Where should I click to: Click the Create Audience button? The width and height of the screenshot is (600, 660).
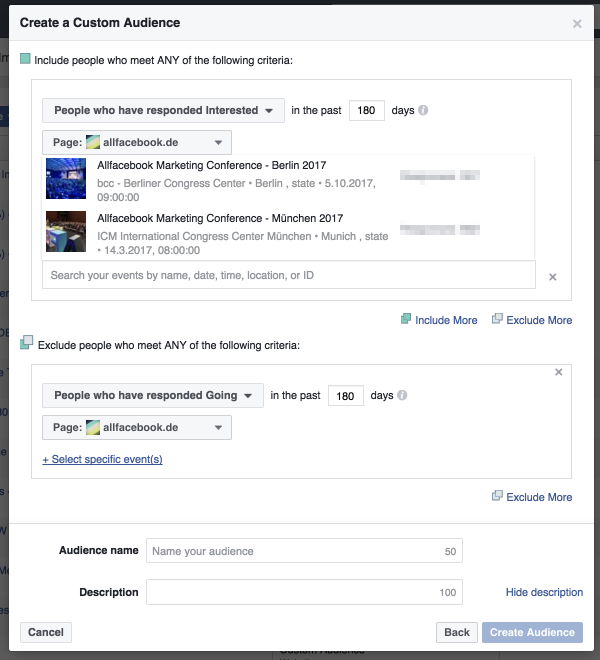click(x=532, y=632)
